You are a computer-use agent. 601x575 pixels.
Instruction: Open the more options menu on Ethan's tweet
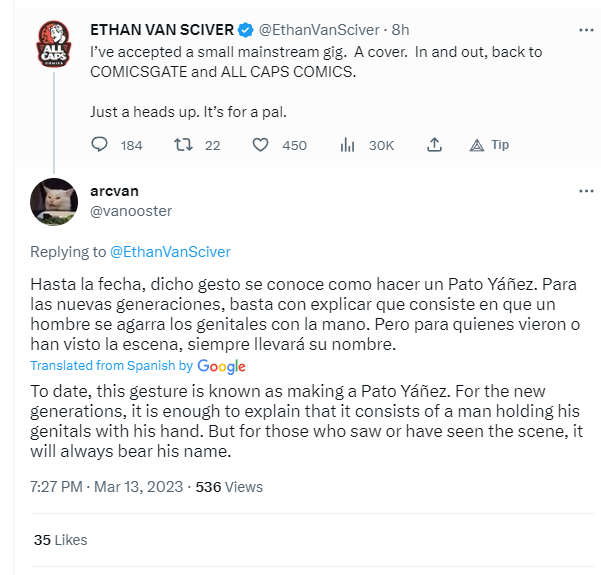click(586, 30)
